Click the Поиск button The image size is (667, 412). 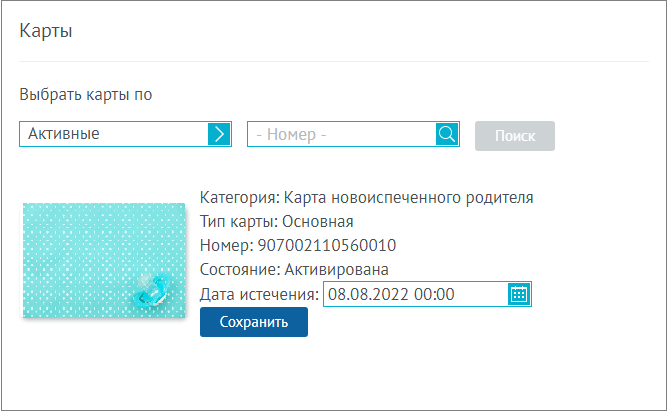(x=515, y=136)
